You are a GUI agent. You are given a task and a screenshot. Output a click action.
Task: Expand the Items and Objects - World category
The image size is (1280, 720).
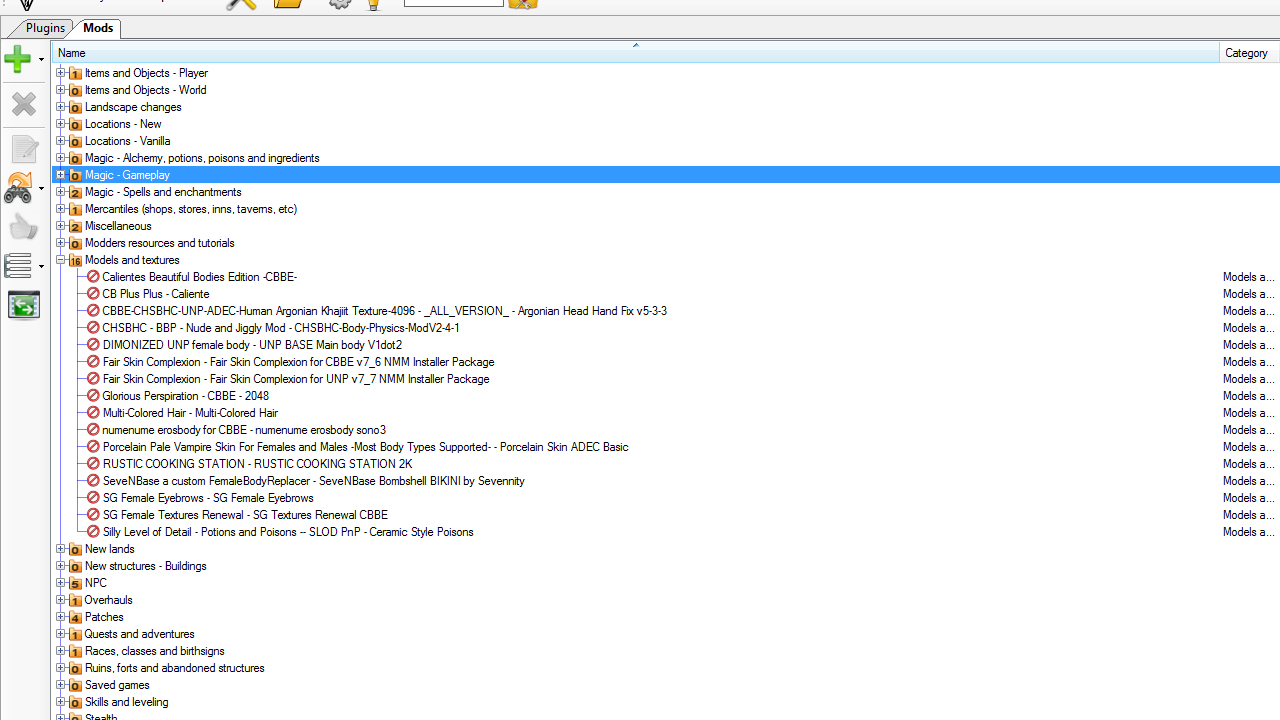tap(60, 90)
